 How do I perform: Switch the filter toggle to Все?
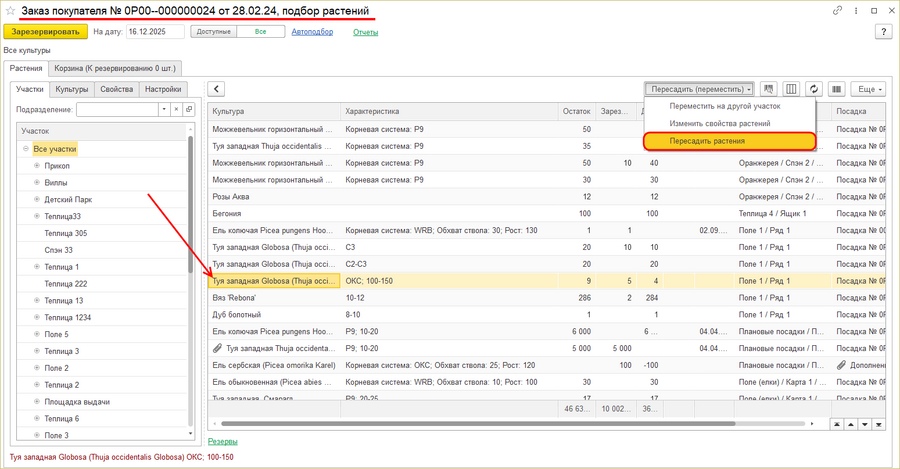260,32
